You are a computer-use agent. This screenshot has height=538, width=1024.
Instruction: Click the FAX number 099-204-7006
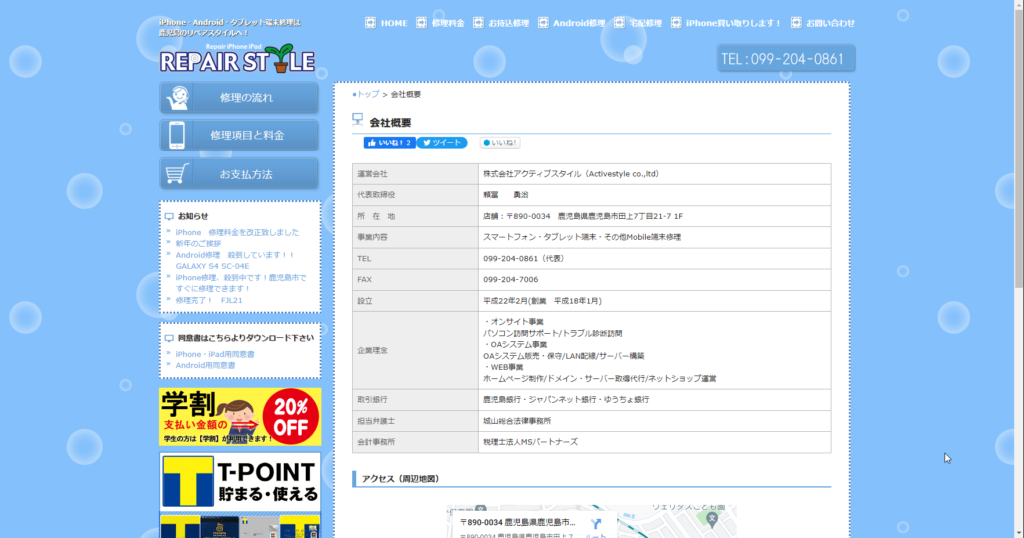(511, 279)
